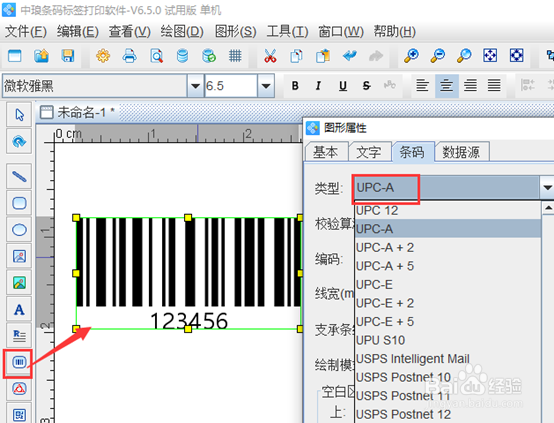This screenshot has height=423, width=554.
Task: Choose UPC-A + 2 from list
Action: click(448, 247)
